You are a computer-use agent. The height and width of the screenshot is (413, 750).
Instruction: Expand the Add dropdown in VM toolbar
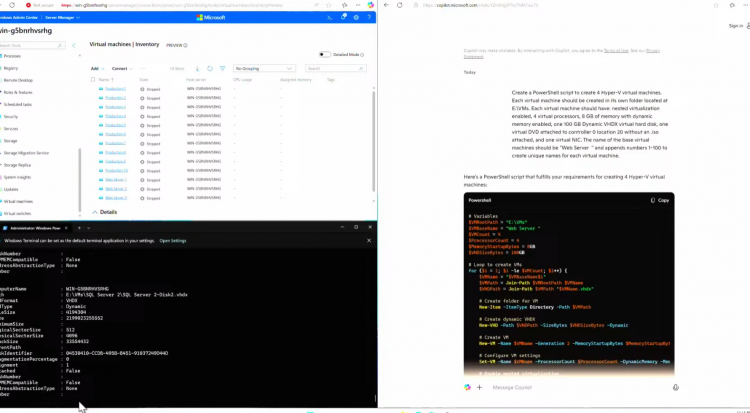97,68
